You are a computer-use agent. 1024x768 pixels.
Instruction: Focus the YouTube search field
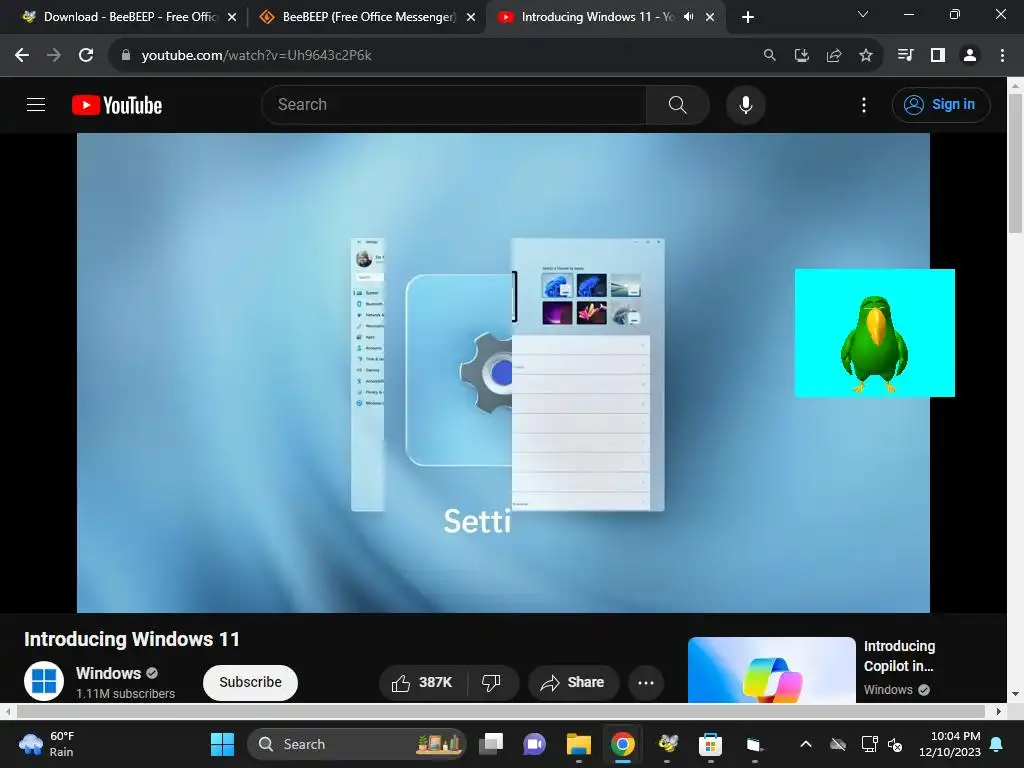[454, 104]
